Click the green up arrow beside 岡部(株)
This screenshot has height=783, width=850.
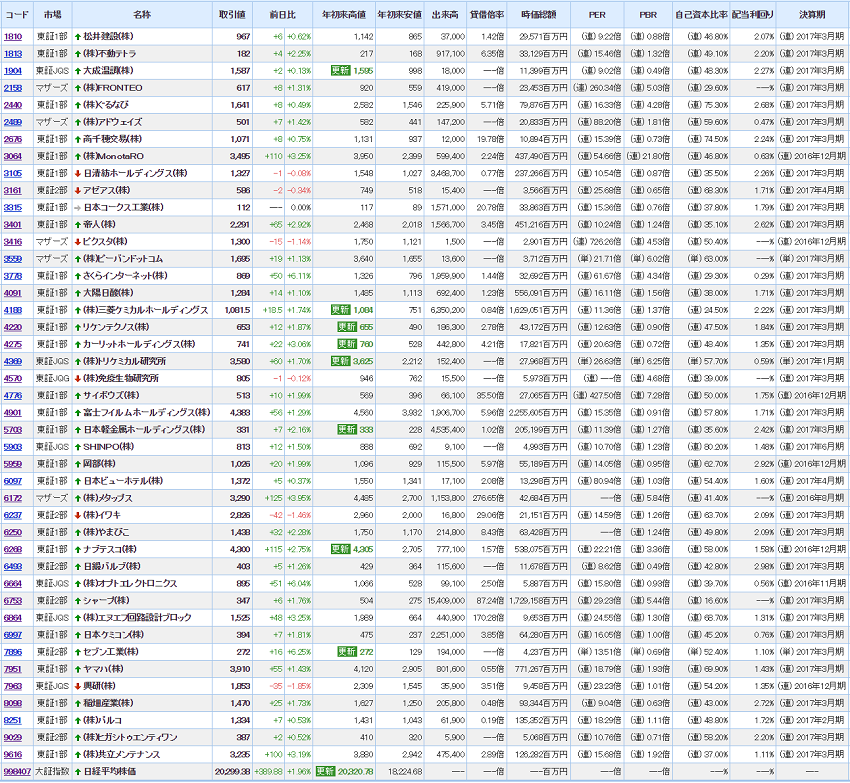78,464
